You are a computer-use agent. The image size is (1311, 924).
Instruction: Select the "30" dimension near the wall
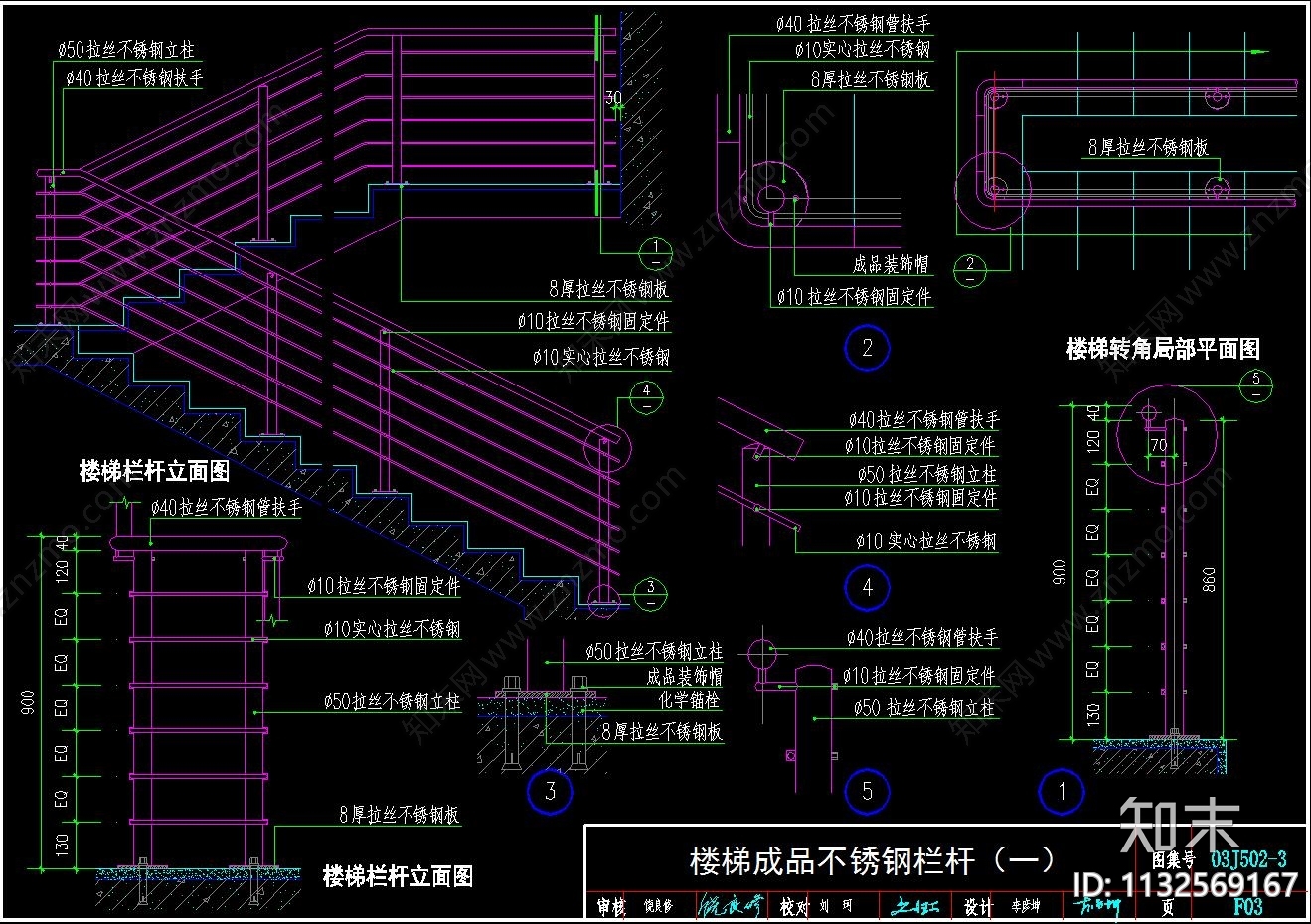(613, 98)
